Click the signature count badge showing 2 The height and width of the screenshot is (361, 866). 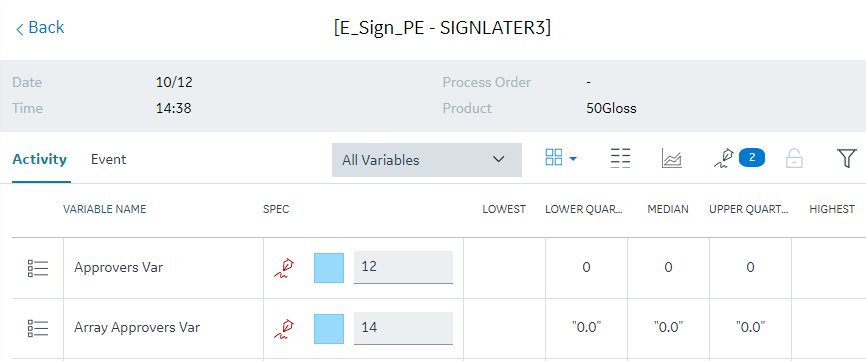click(x=752, y=158)
